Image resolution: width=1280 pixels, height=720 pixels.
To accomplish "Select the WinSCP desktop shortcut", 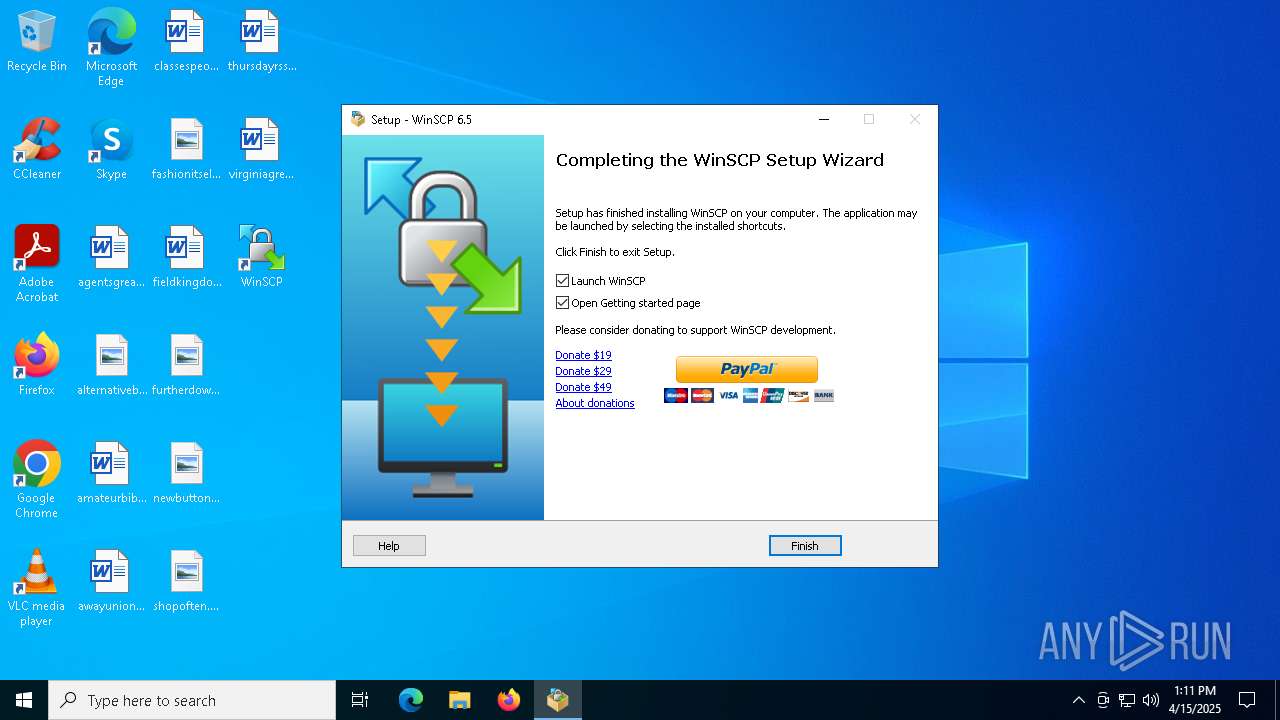I will 262,258.
